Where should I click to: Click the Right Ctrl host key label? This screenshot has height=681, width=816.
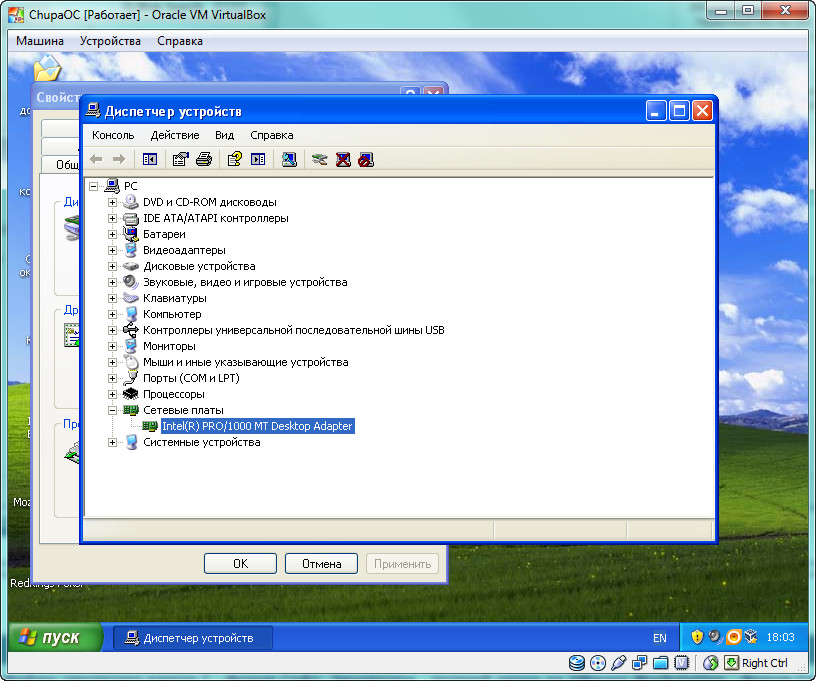pyautogui.click(x=764, y=663)
